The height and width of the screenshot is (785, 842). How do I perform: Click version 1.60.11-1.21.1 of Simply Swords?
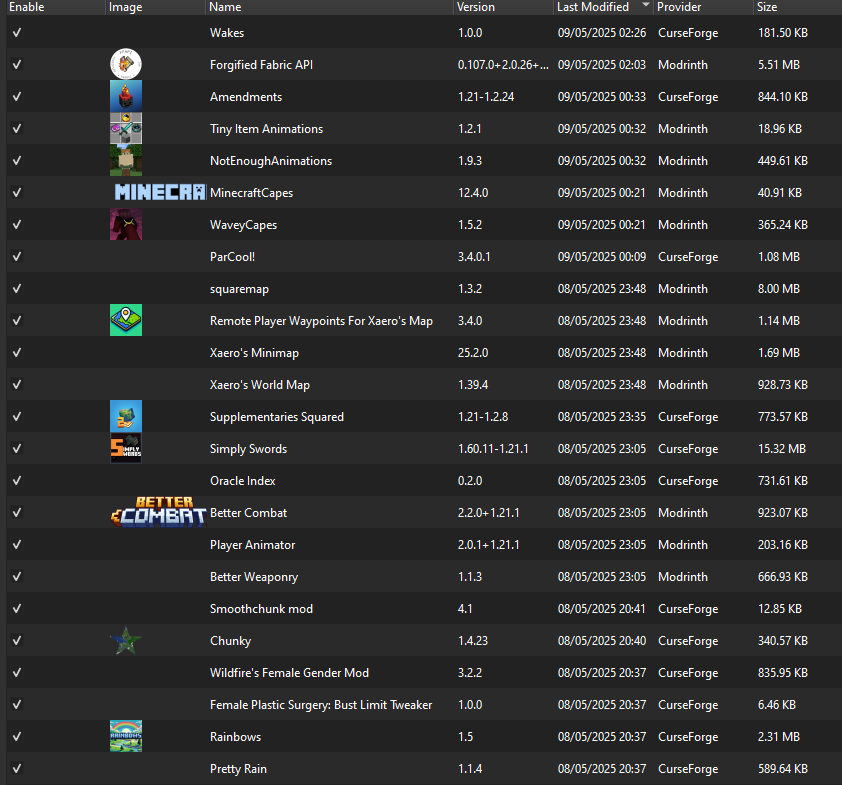pos(493,449)
